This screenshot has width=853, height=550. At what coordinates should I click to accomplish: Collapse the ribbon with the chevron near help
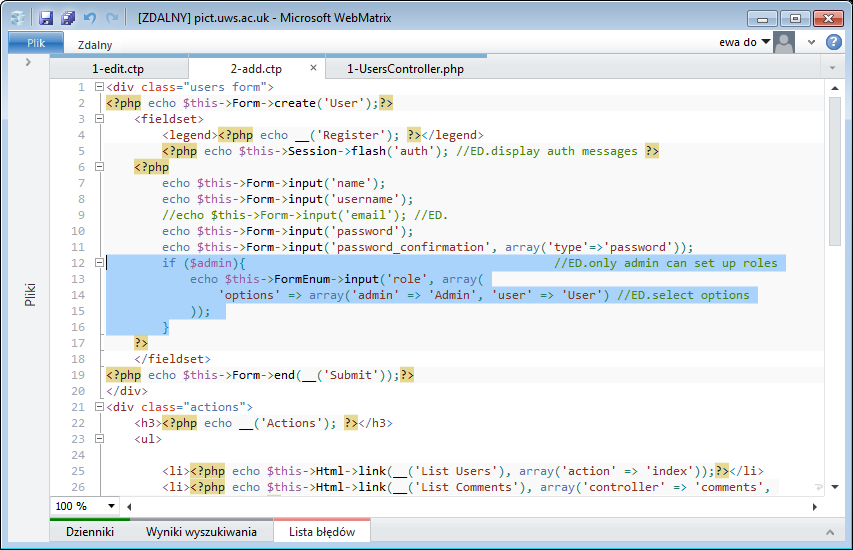point(812,42)
